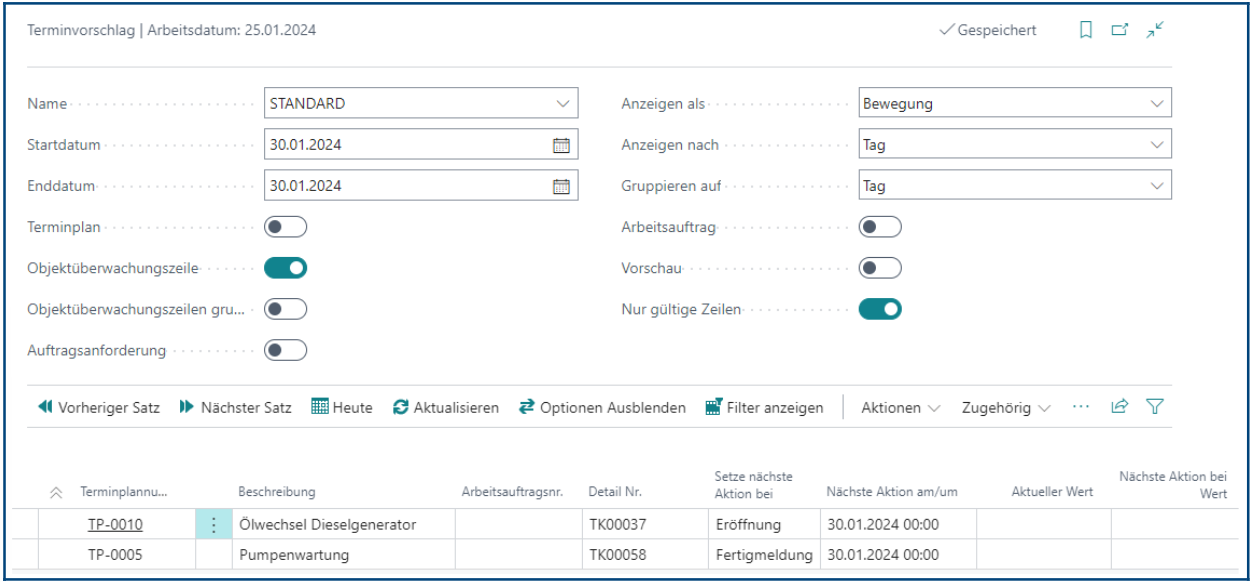
Task: Select the TP-0005 row cell
Action: 114,555
